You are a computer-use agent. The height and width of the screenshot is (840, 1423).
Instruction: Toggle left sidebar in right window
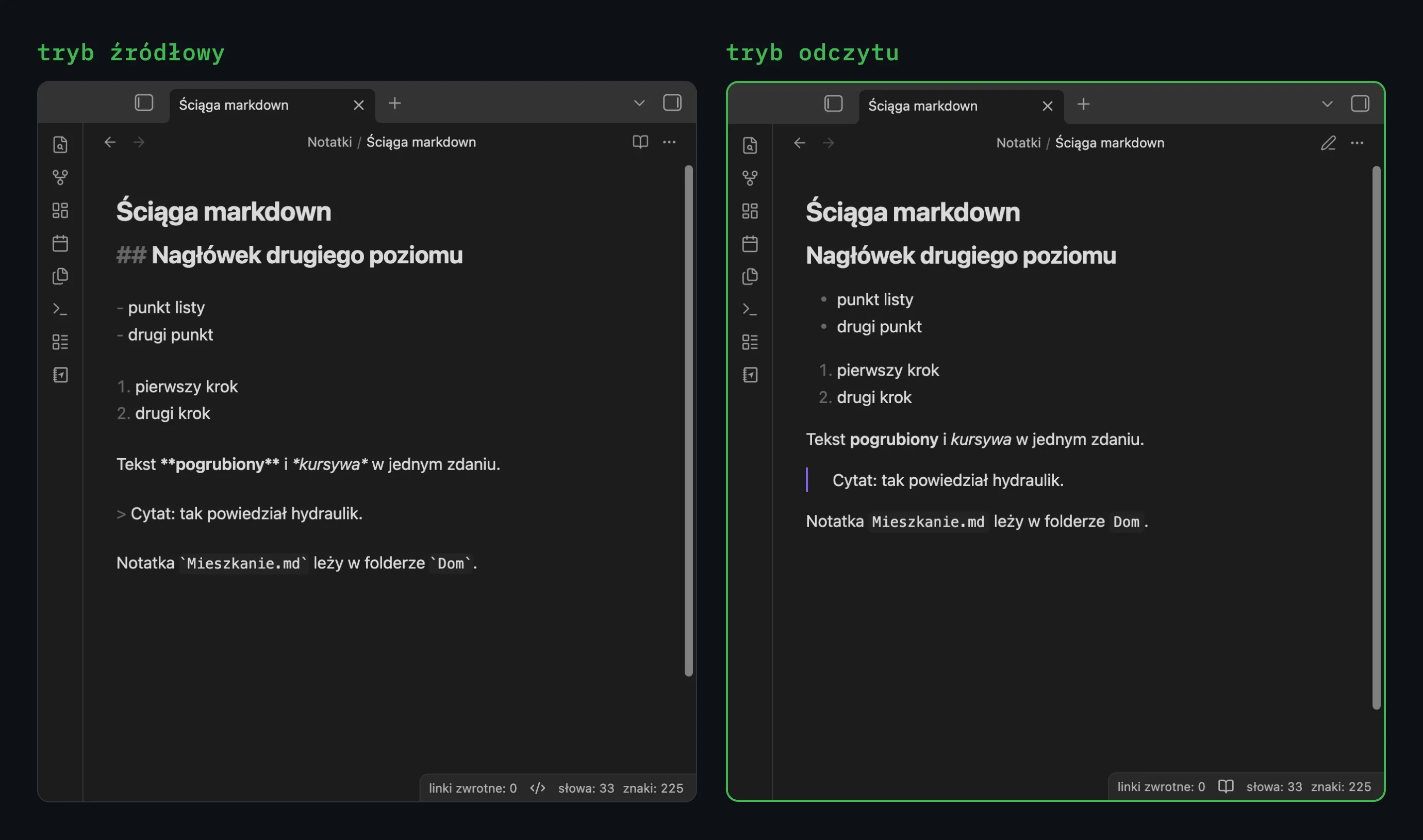834,104
